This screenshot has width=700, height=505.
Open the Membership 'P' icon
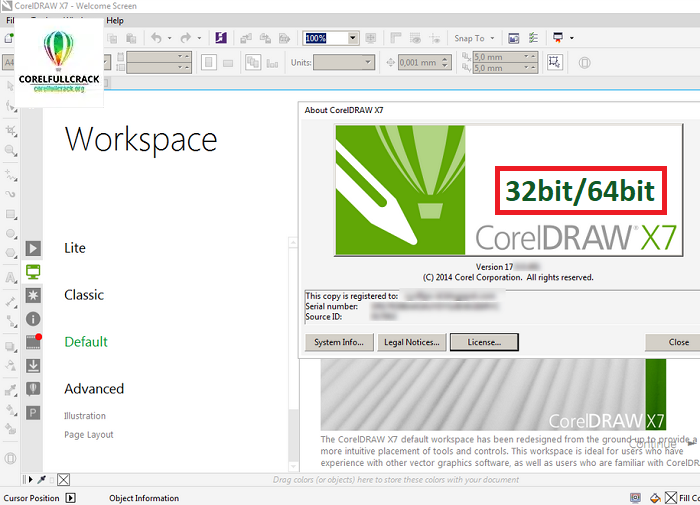pos(33,413)
